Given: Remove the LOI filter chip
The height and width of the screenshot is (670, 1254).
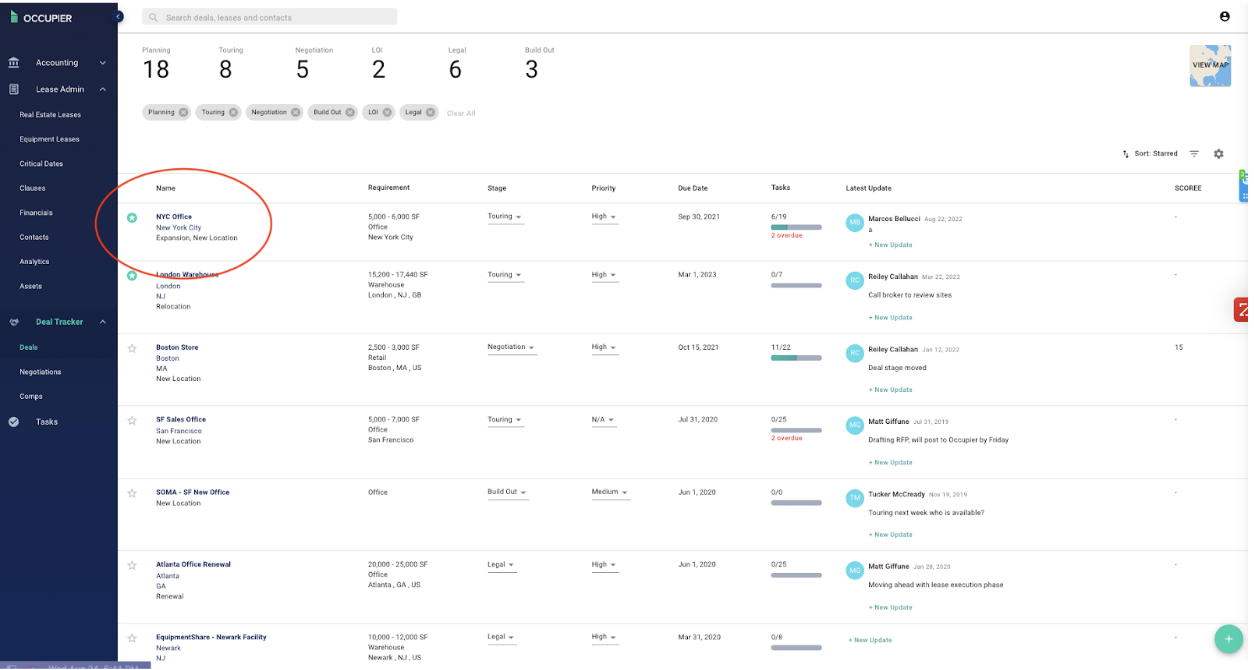Looking at the screenshot, I should click(x=387, y=112).
